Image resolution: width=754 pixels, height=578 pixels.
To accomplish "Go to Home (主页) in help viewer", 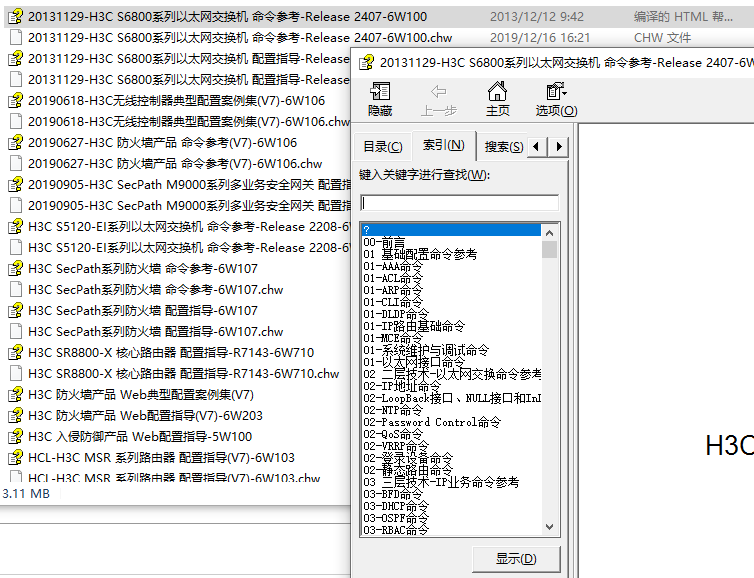I will (x=497, y=91).
